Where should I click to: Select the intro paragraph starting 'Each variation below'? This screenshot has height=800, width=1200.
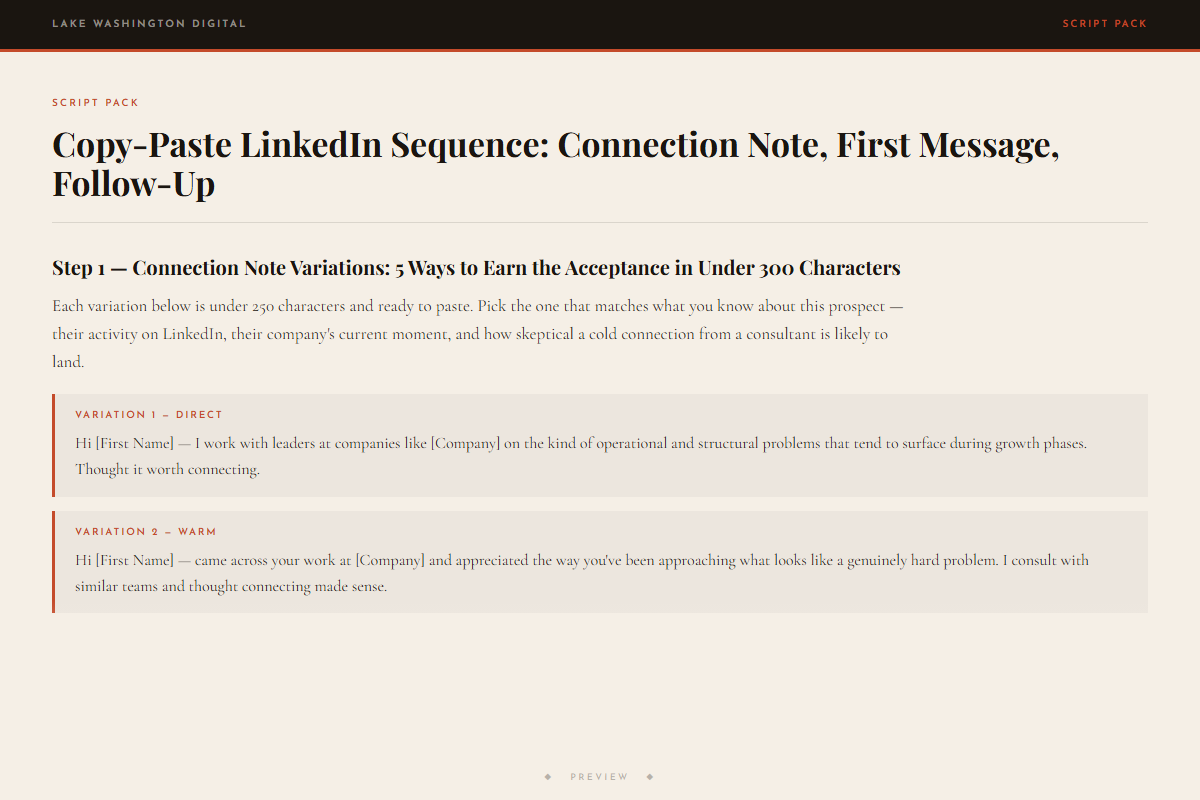point(478,334)
